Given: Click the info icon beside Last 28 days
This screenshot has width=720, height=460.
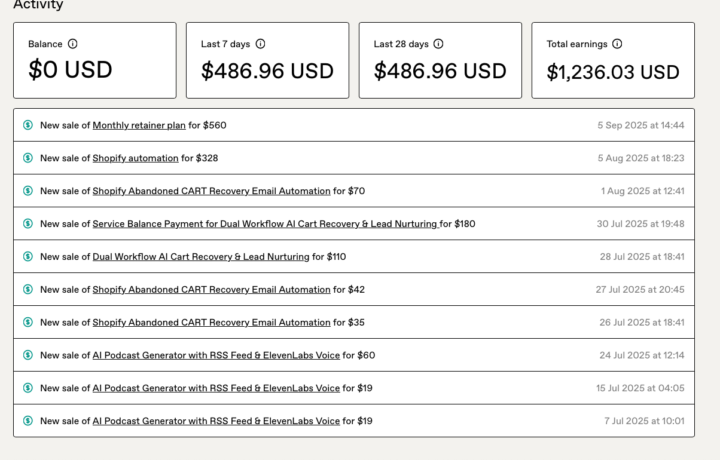Looking at the screenshot, I should click(x=439, y=44).
